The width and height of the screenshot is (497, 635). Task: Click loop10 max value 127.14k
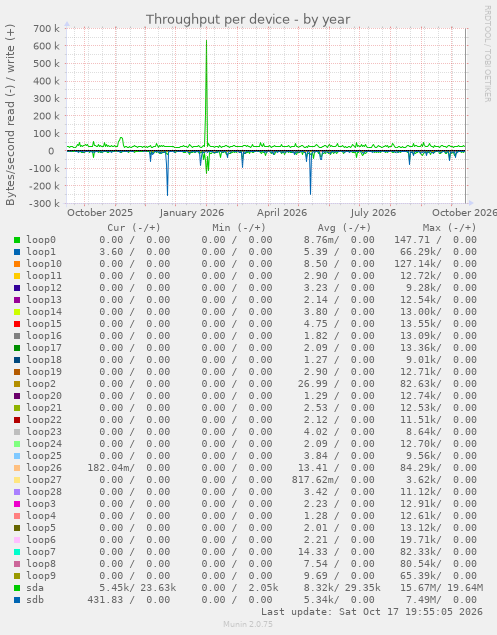coord(415,264)
